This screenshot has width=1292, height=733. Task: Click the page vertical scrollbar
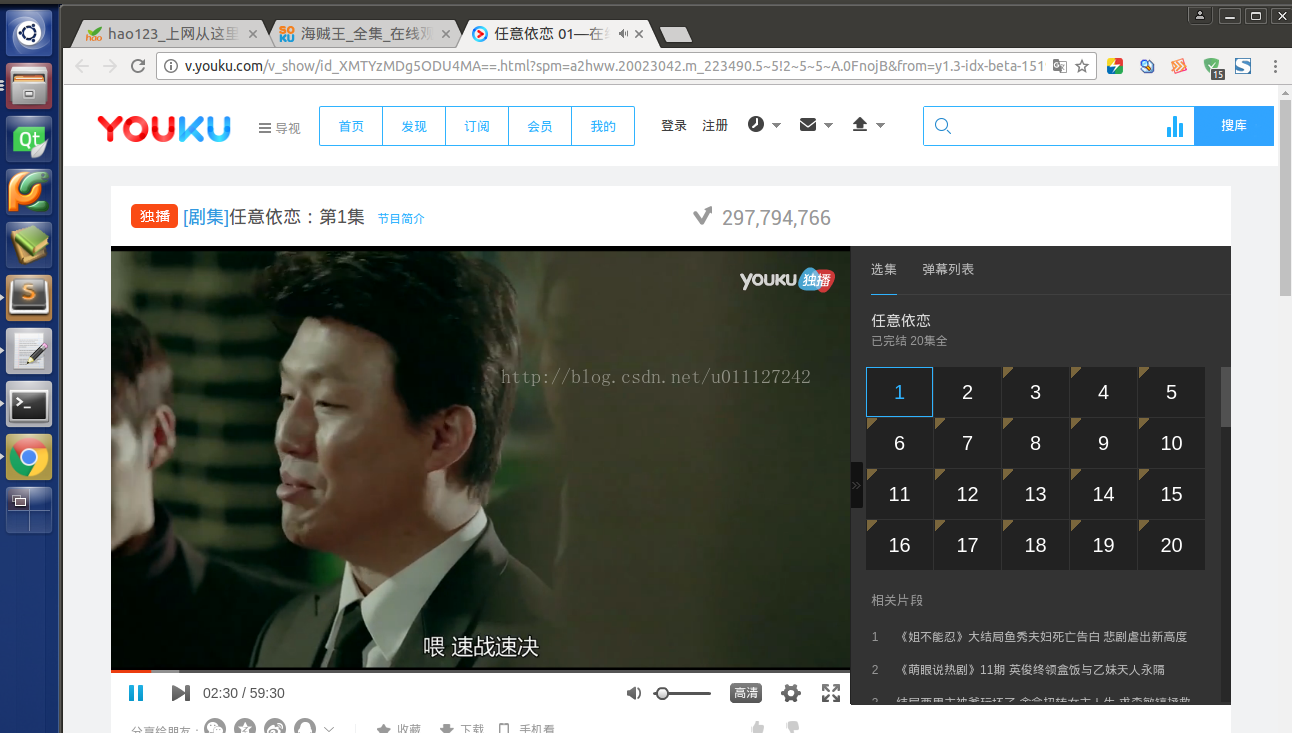1285,197
